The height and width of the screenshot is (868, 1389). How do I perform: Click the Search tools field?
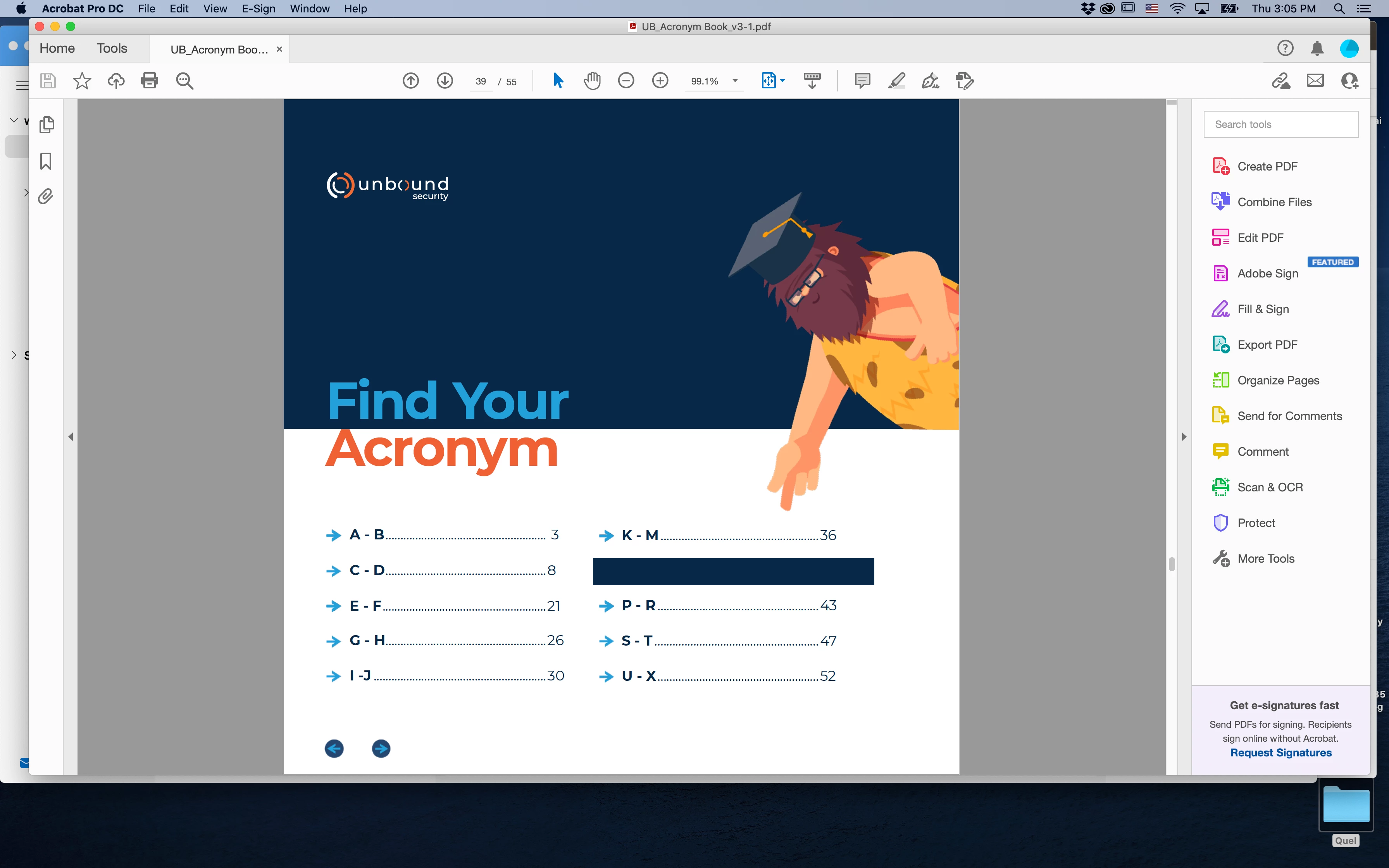point(1280,124)
